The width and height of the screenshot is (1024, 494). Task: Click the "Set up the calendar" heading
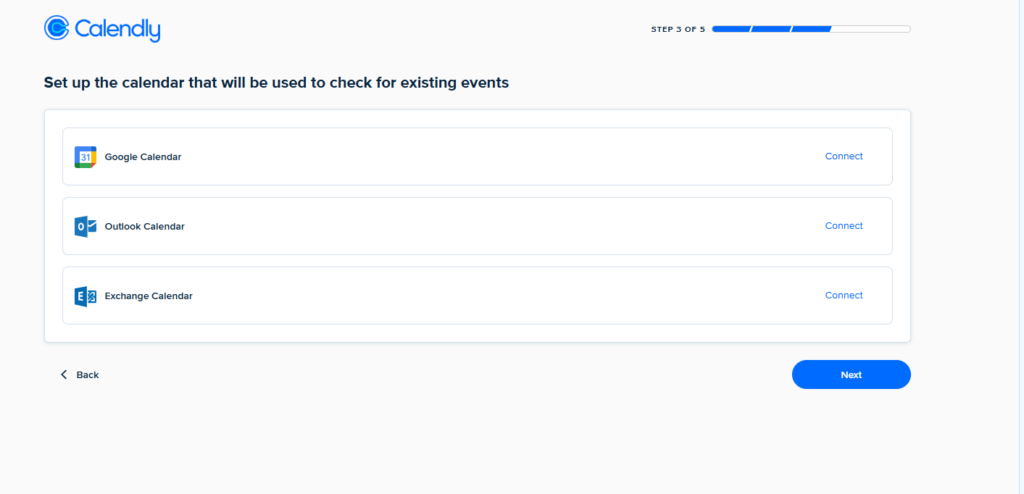[276, 83]
